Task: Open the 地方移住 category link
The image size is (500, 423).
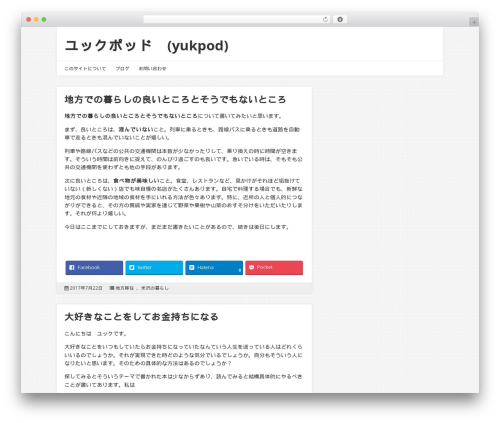Action: tap(125, 288)
